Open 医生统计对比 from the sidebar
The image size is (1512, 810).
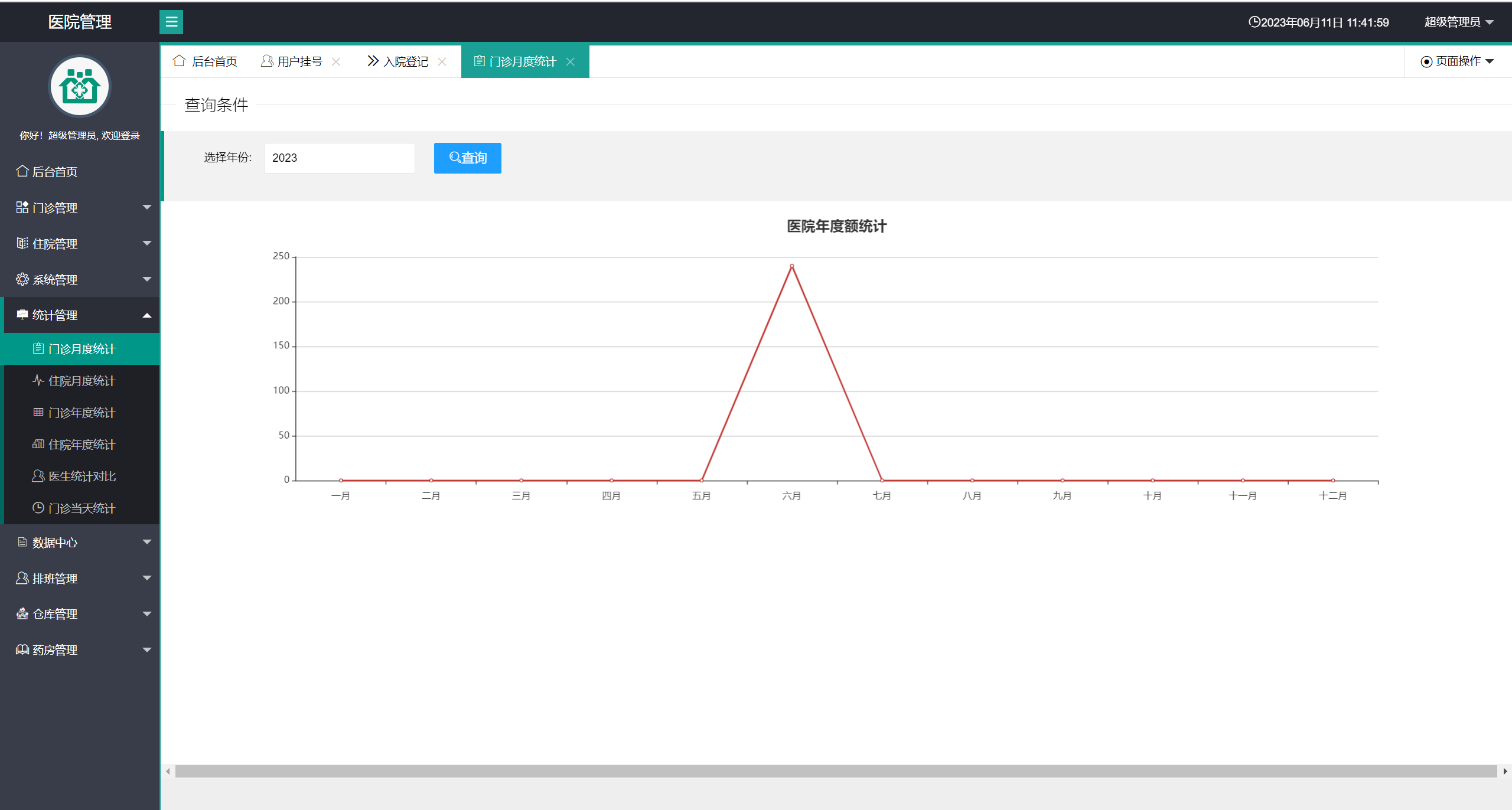pos(82,476)
